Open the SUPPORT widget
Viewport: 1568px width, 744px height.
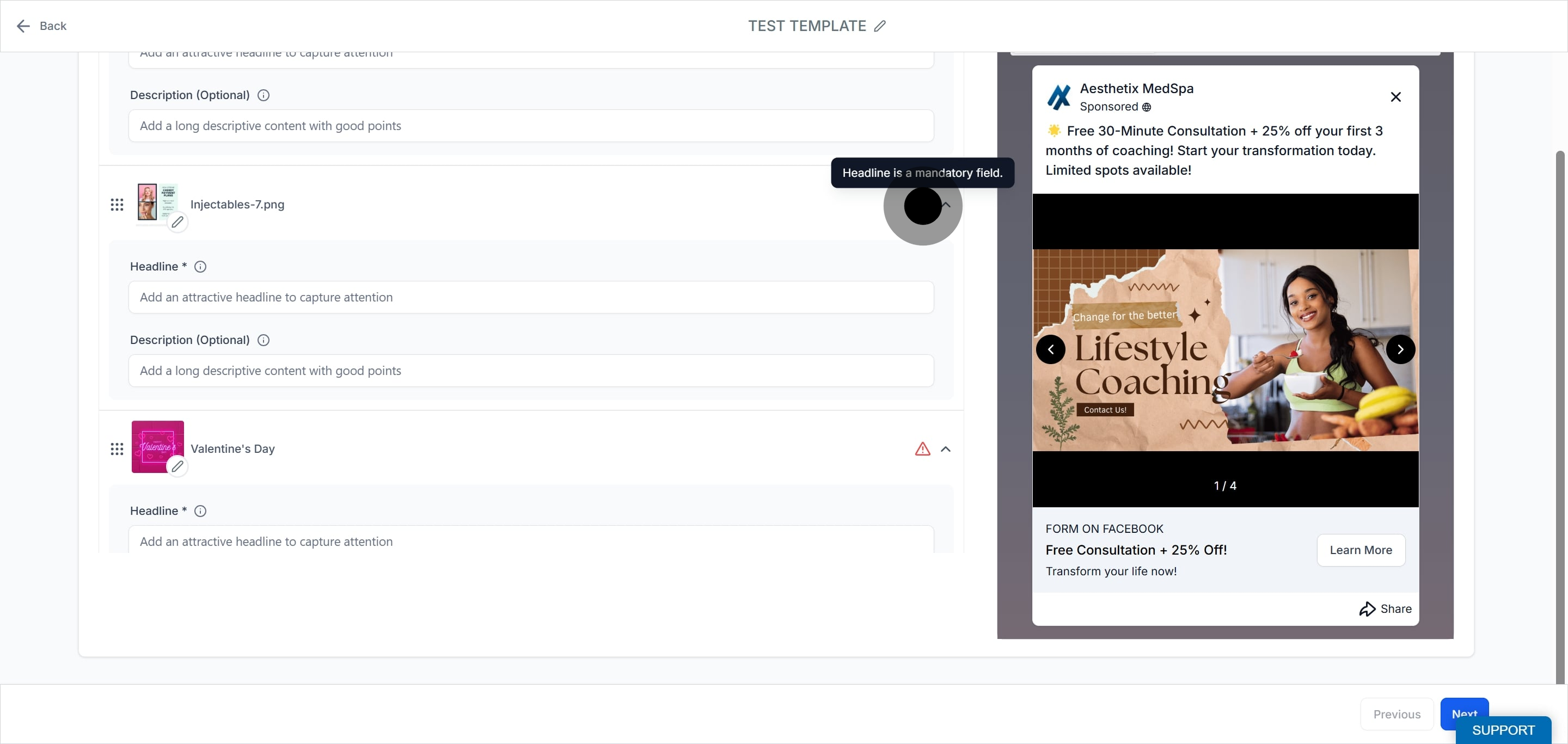coord(1503,730)
